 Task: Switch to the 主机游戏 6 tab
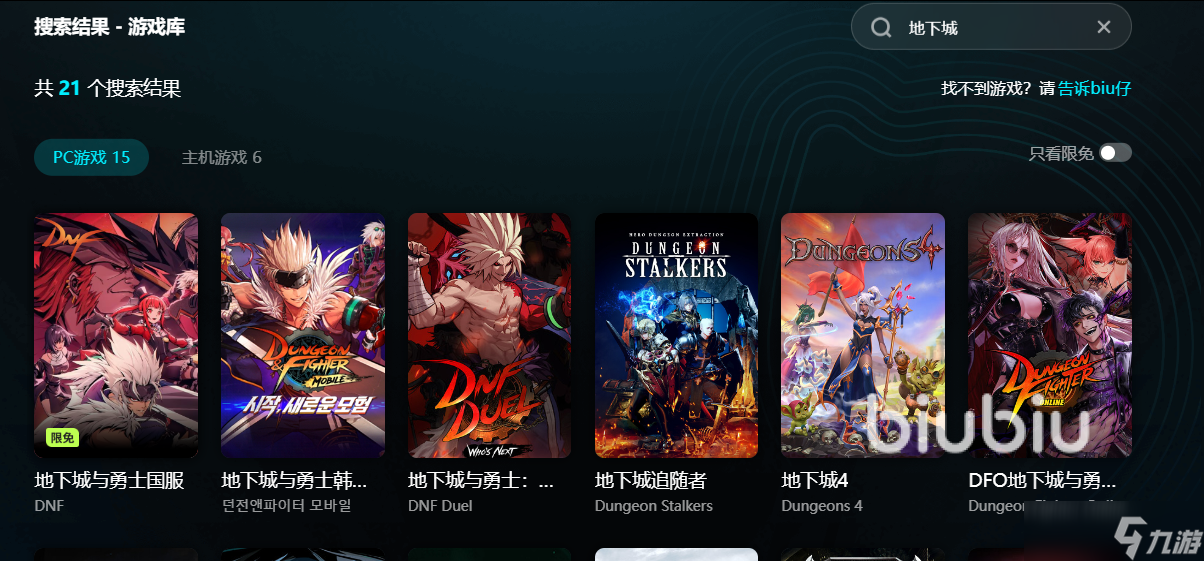[222, 157]
